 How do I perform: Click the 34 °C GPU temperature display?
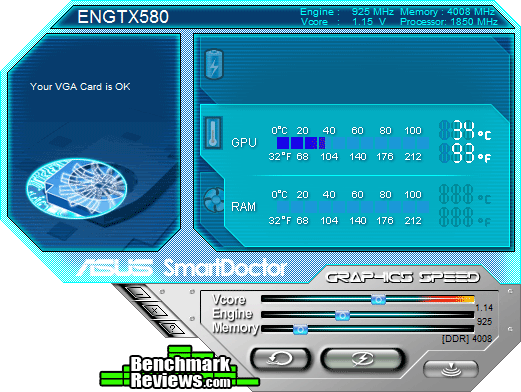pyautogui.click(x=465, y=130)
